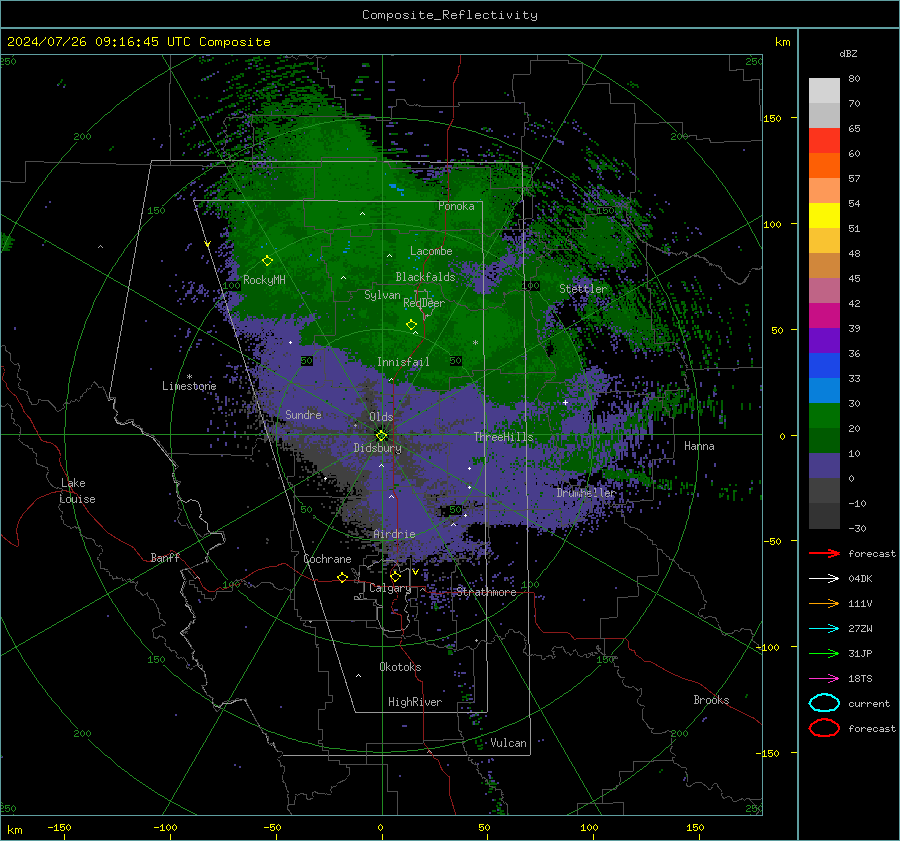Click the Lake Louise label
Screen dimensions: 900x841
pos(77,491)
